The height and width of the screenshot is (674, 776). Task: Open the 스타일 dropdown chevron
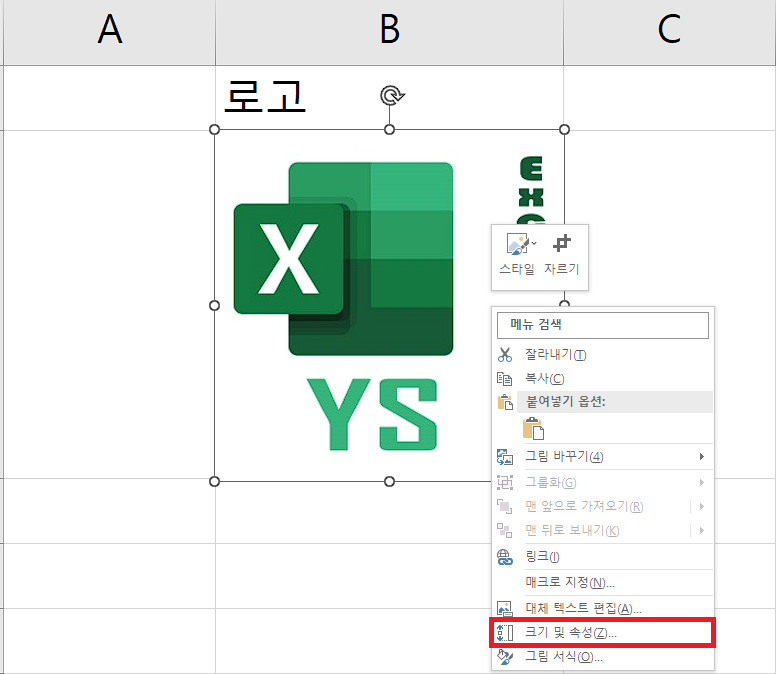534,243
